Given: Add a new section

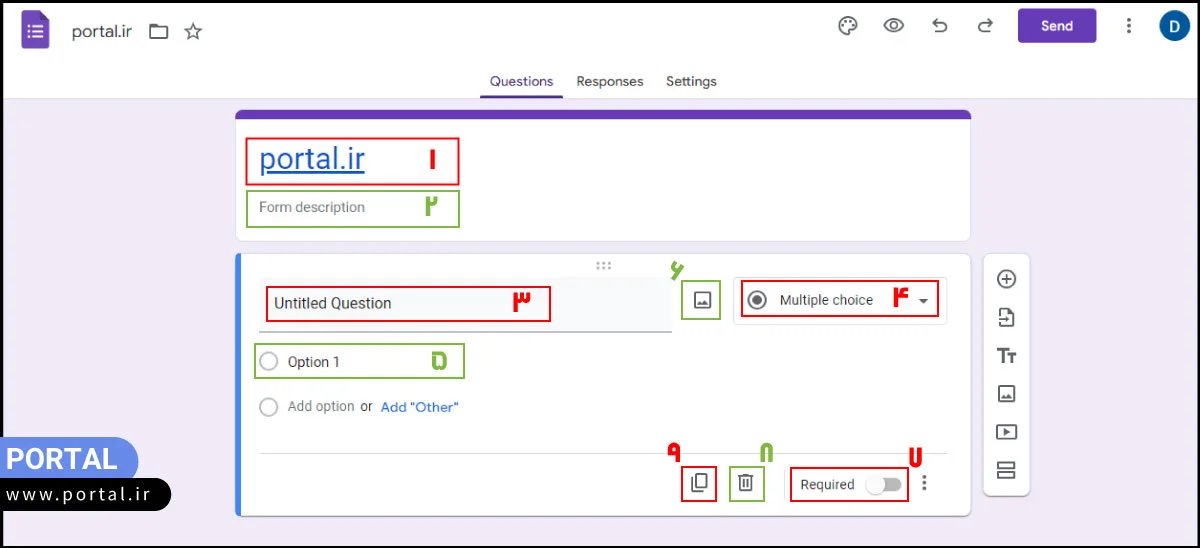Looking at the screenshot, I should coord(1007,470).
